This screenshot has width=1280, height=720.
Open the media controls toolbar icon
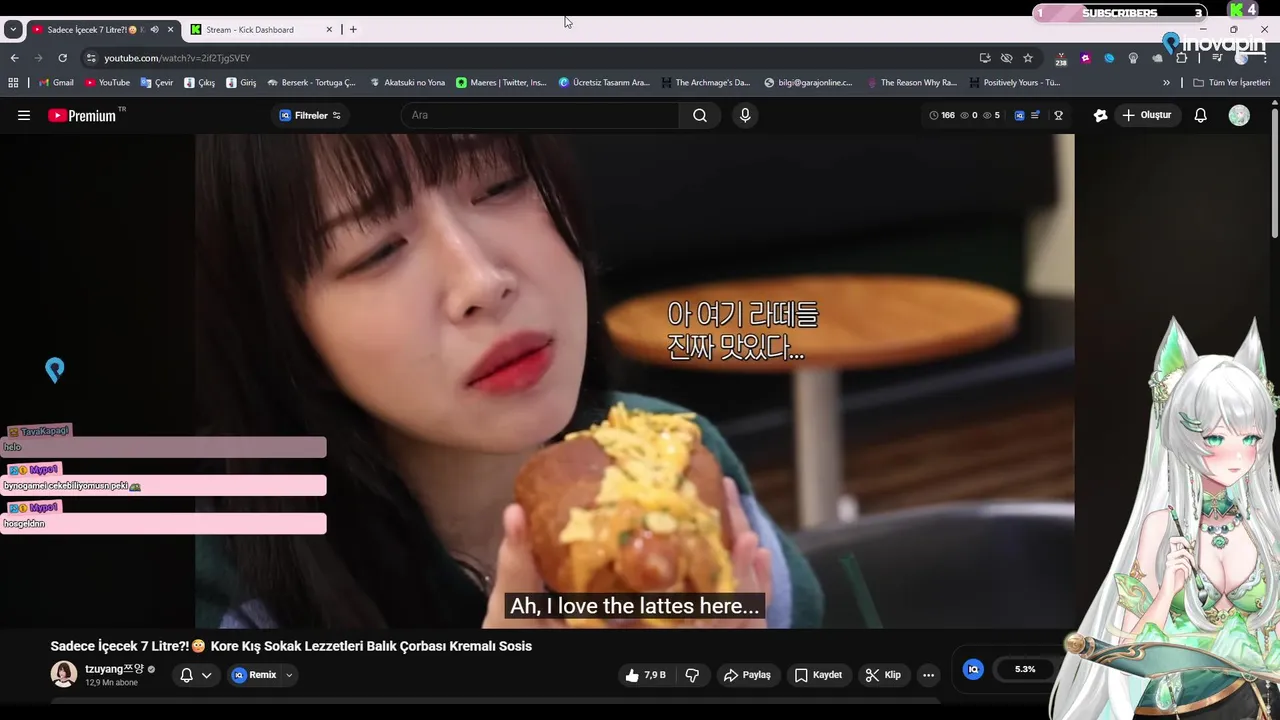pyautogui.click(x=1217, y=58)
